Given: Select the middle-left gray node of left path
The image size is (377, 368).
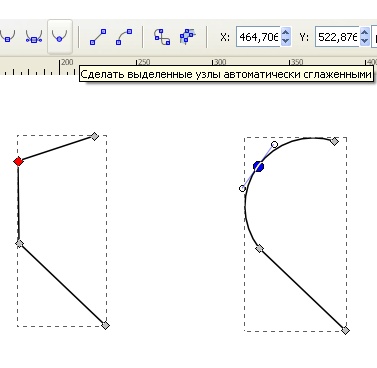Looking at the screenshot, I should (x=20, y=244).
